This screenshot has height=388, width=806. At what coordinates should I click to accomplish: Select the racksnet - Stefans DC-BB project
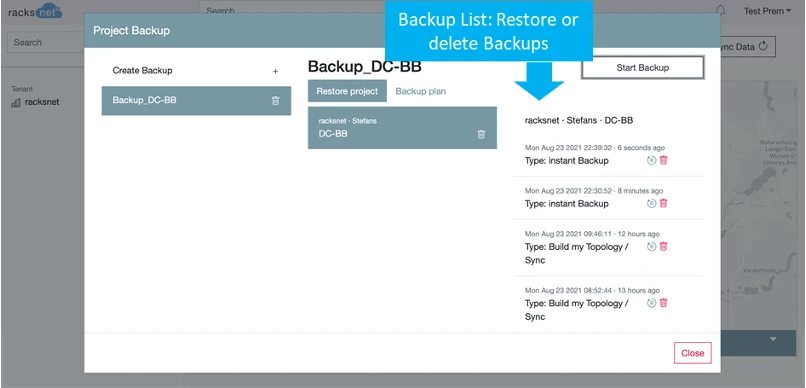pos(402,128)
